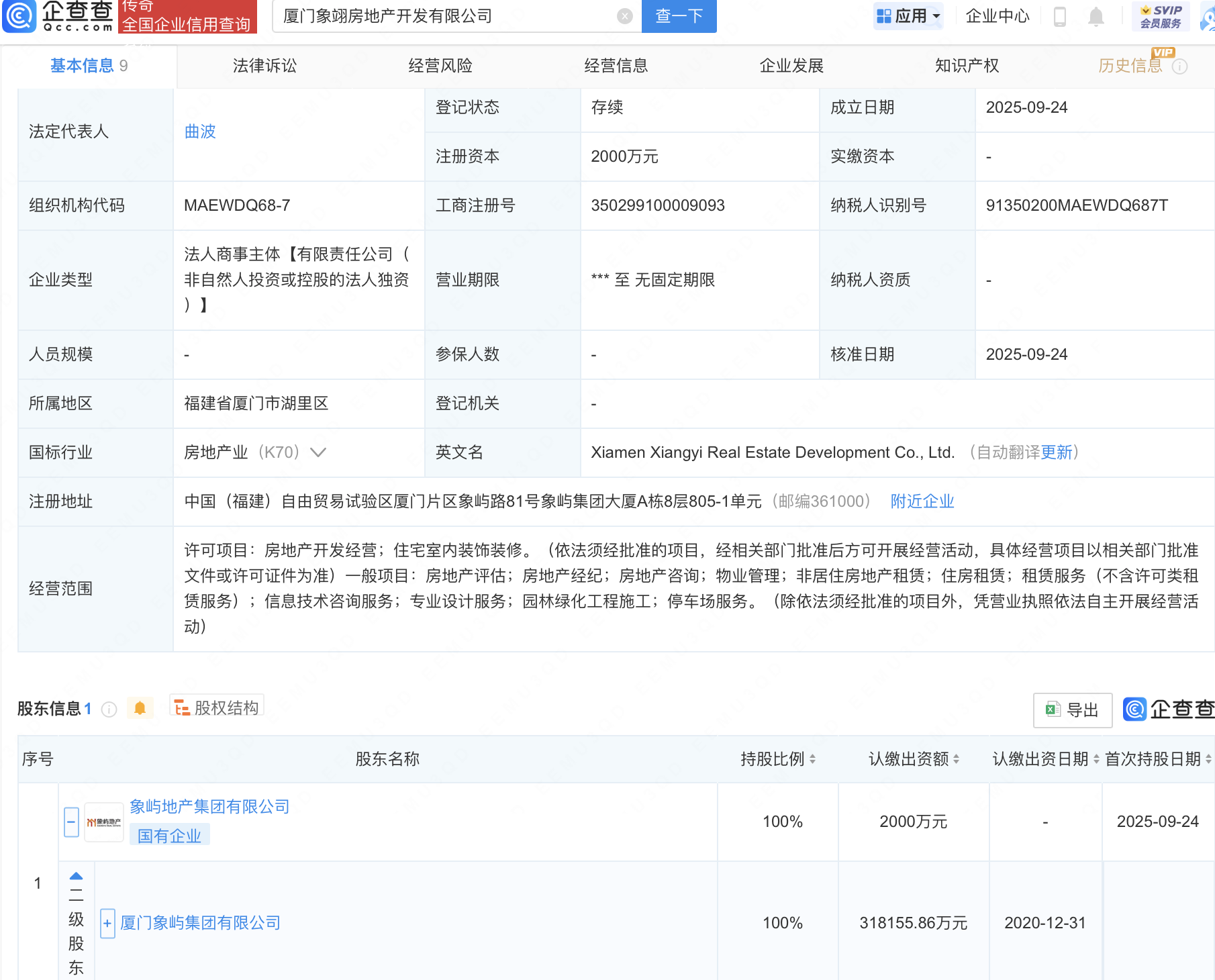1215x980 pixels.
Task: Switch to the 法律诉讼 tab
Action: click(264, 66)
